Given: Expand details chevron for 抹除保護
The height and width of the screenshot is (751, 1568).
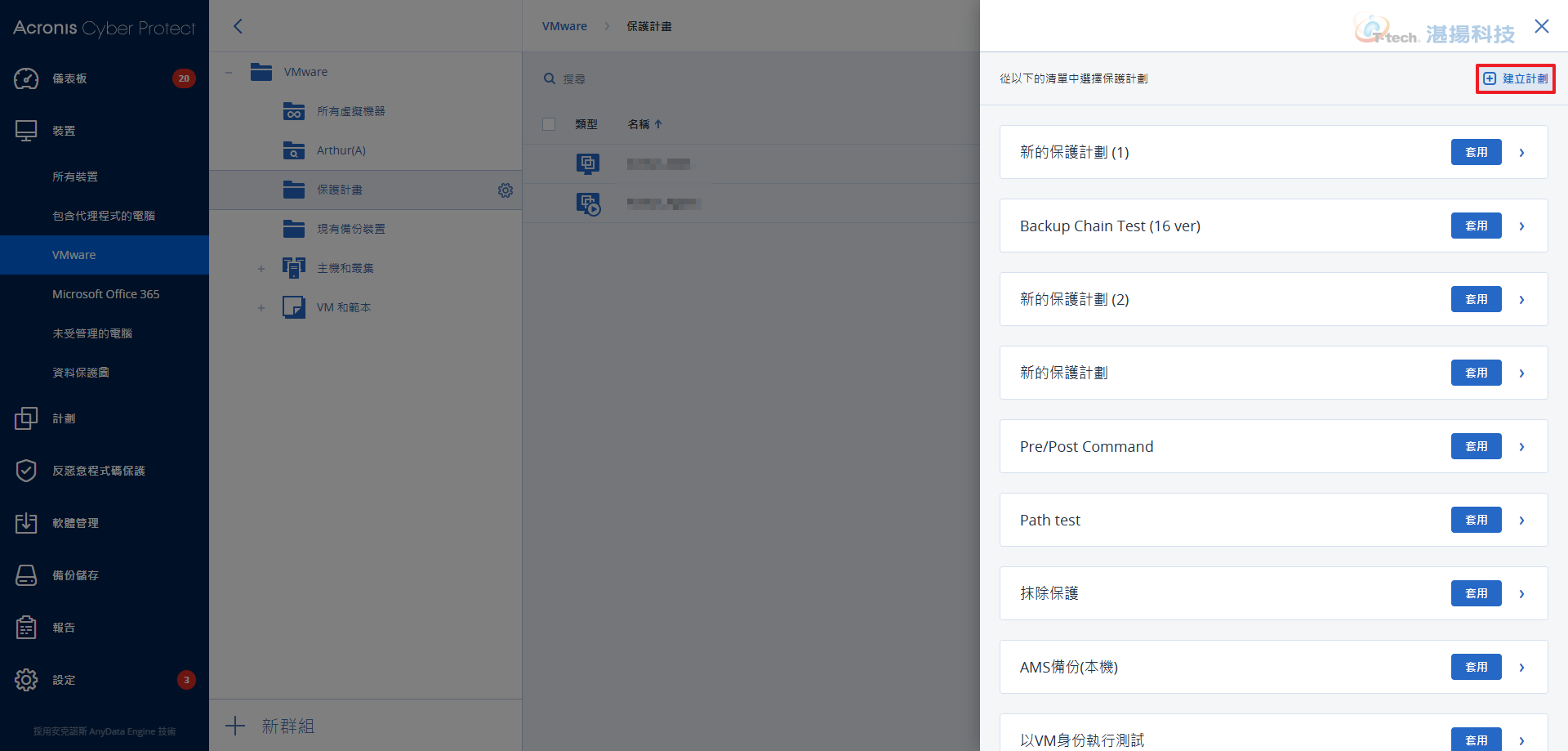Looking at the screenshot, I should coord(1522,594).
